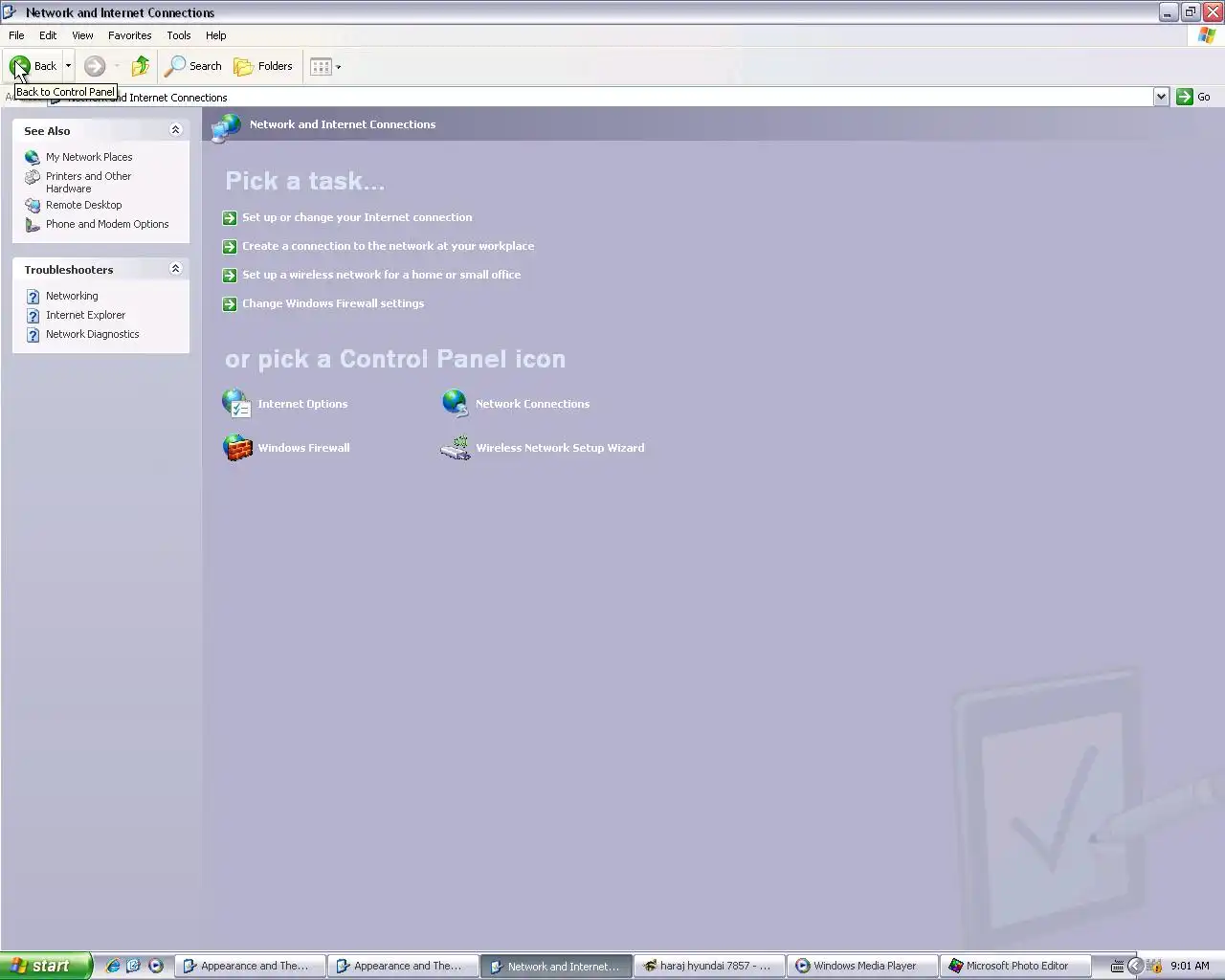
Task: Open the Windows Firewall label
Action: tap(303, 448)
